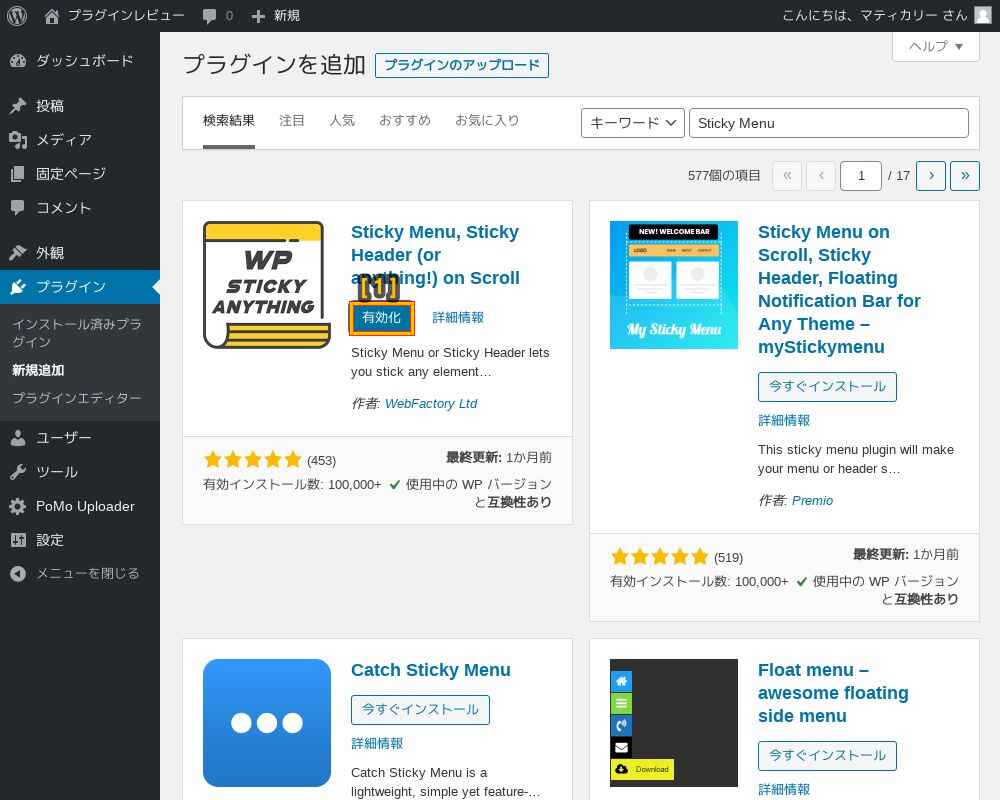Switch to 注目 tab

click(291, 121)
